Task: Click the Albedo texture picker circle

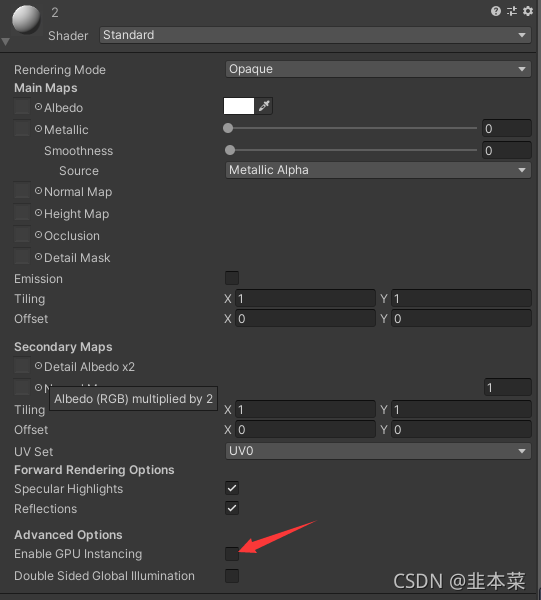Action: tap(38, 107)
